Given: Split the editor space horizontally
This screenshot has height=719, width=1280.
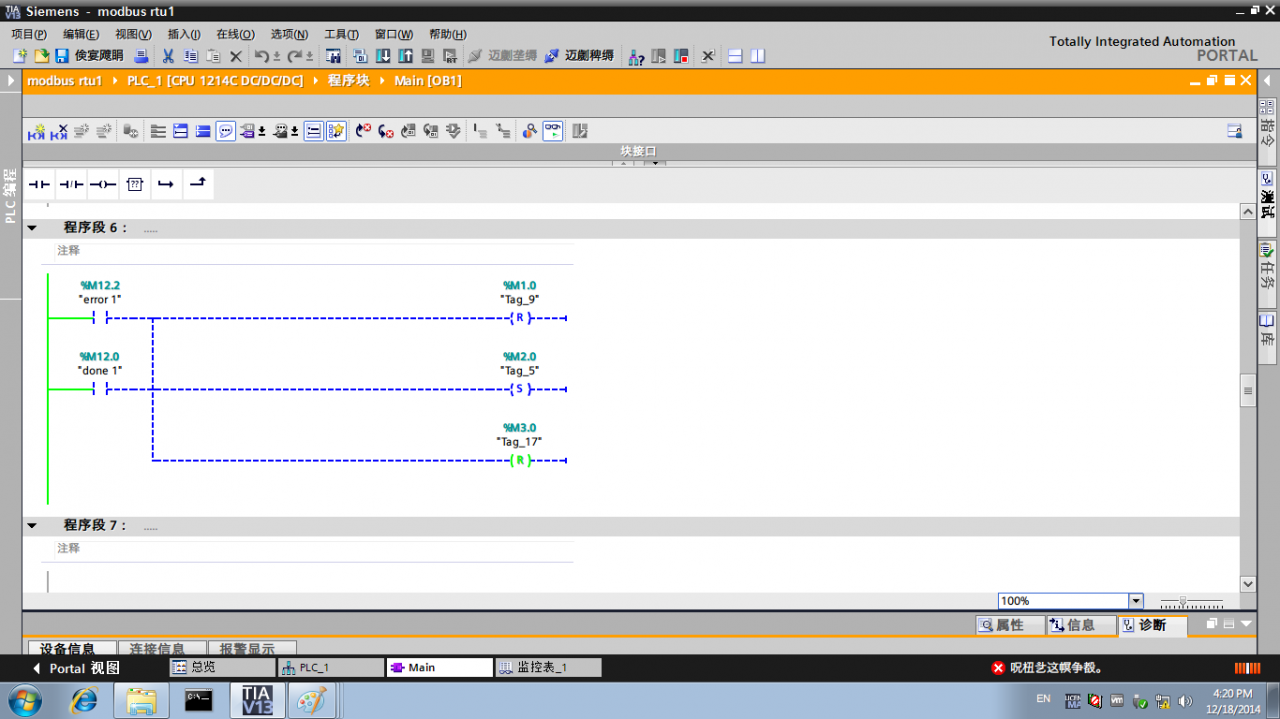Looking at the screenshot, I should coord(735,56).
